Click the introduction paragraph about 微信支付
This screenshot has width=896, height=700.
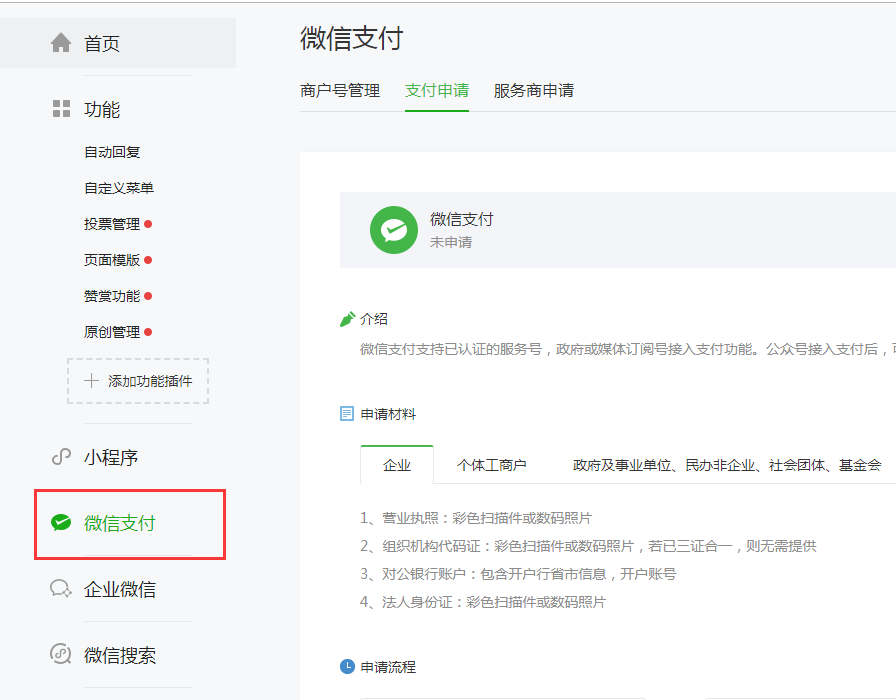pos(628,349)
